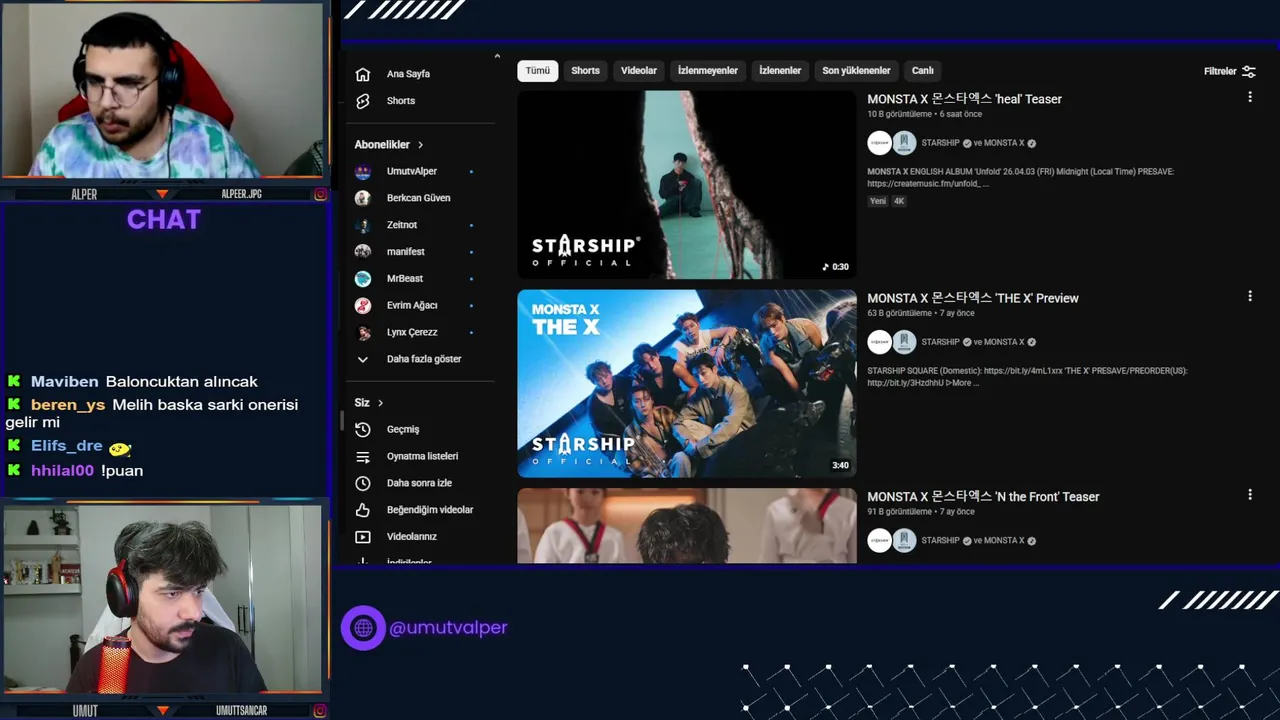Click Beğendiğim videolar sidebar label

point(430,510)
